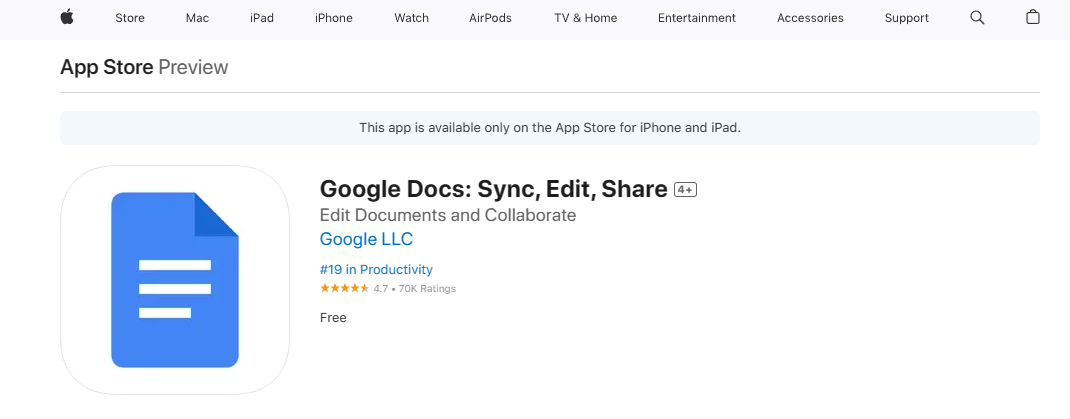This screenshot has height=419, width=1070.
Task: Open the shopping bag icon
Action: (1033, 18)
